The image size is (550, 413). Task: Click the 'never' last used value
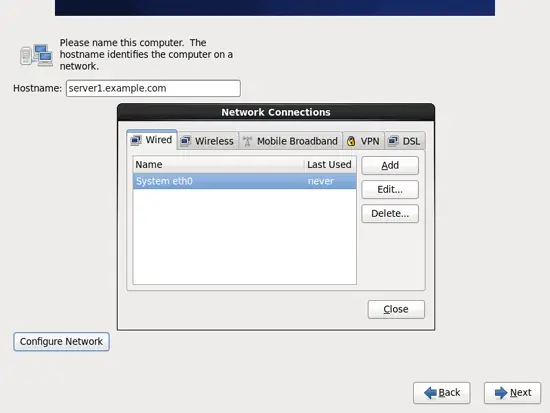321,181
